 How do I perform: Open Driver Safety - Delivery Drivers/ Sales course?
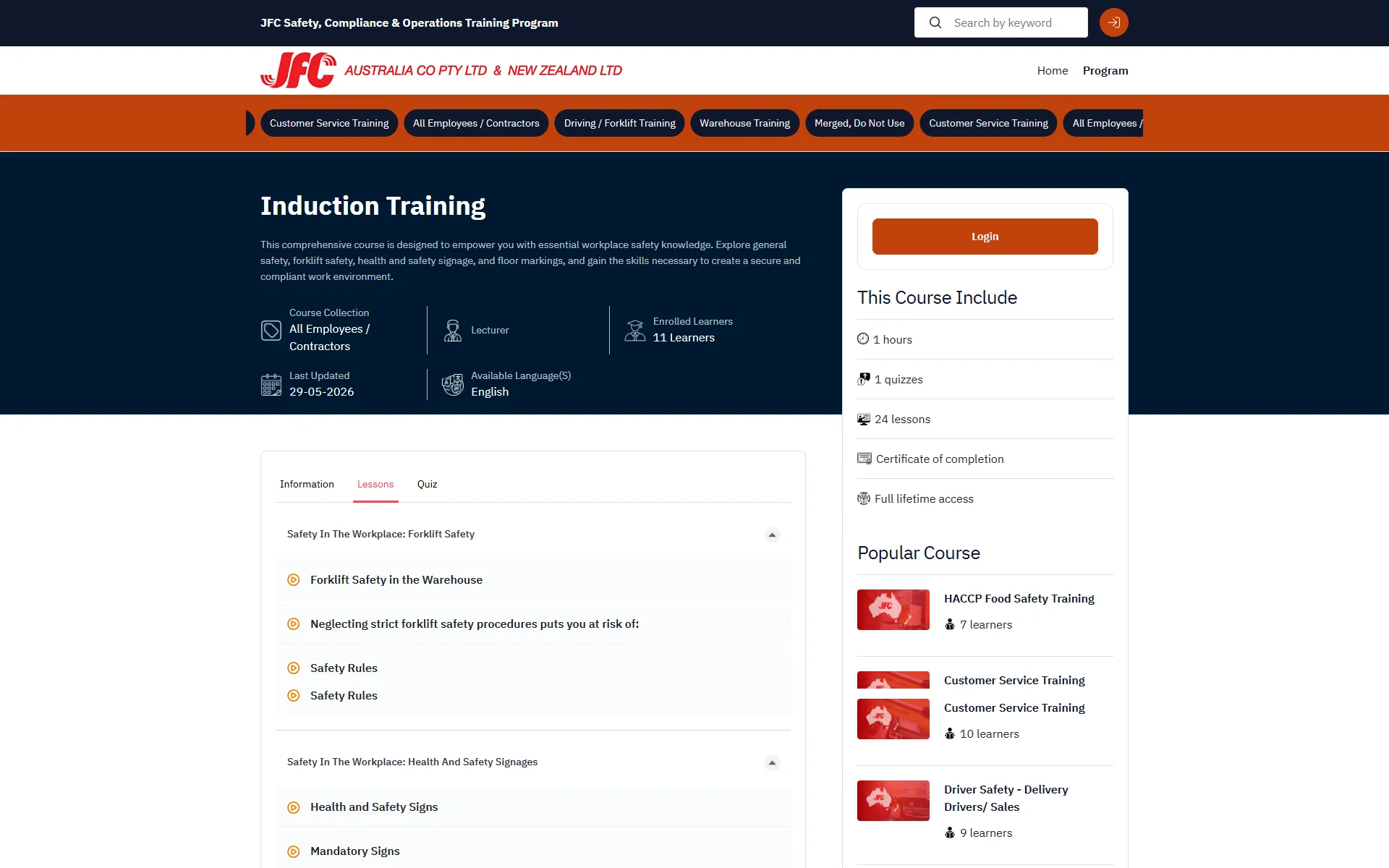pyautogui.click(x=1006, y=798)
